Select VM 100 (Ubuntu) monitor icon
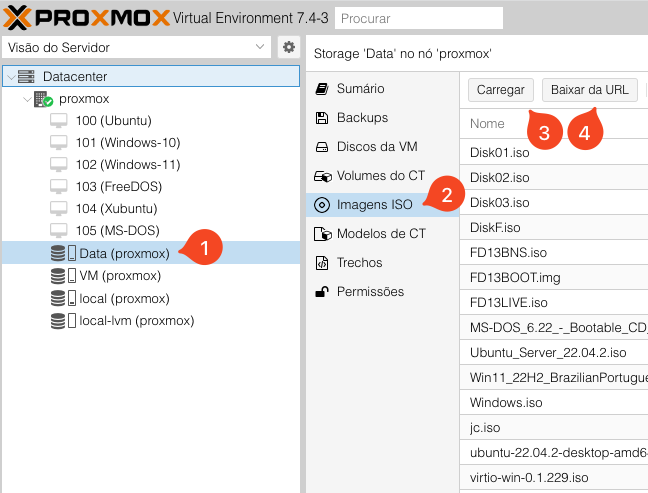 click(x=59, y=120)
